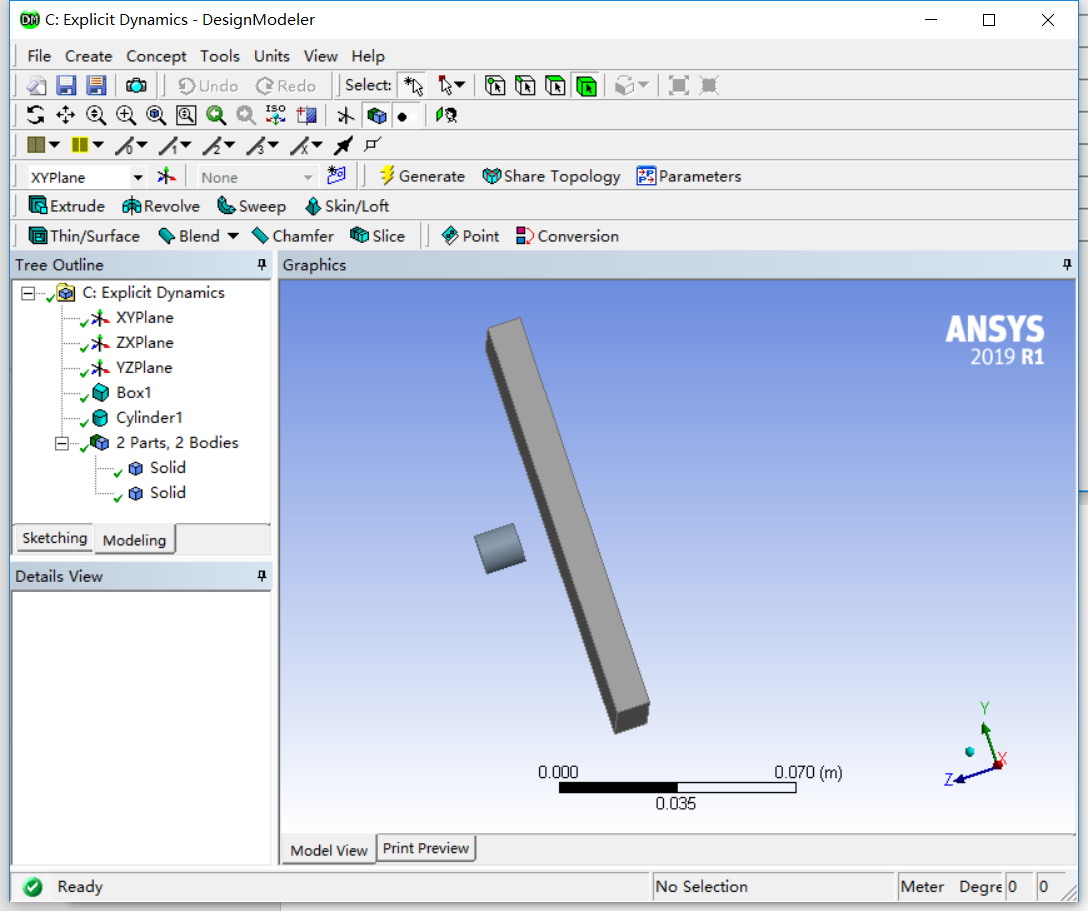Select the Extrude tool
The image size is (1088, 911).
tap(66, 205)
